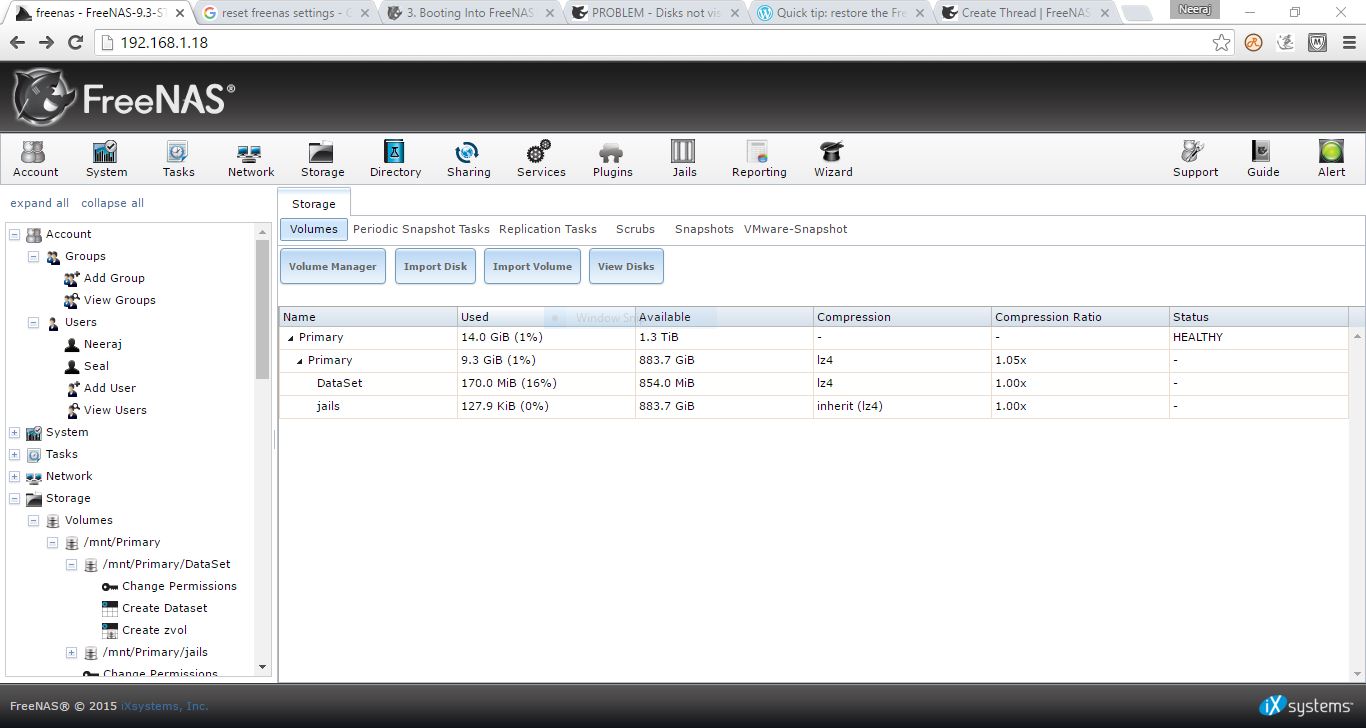Go back in browser history

click(17, 43)
